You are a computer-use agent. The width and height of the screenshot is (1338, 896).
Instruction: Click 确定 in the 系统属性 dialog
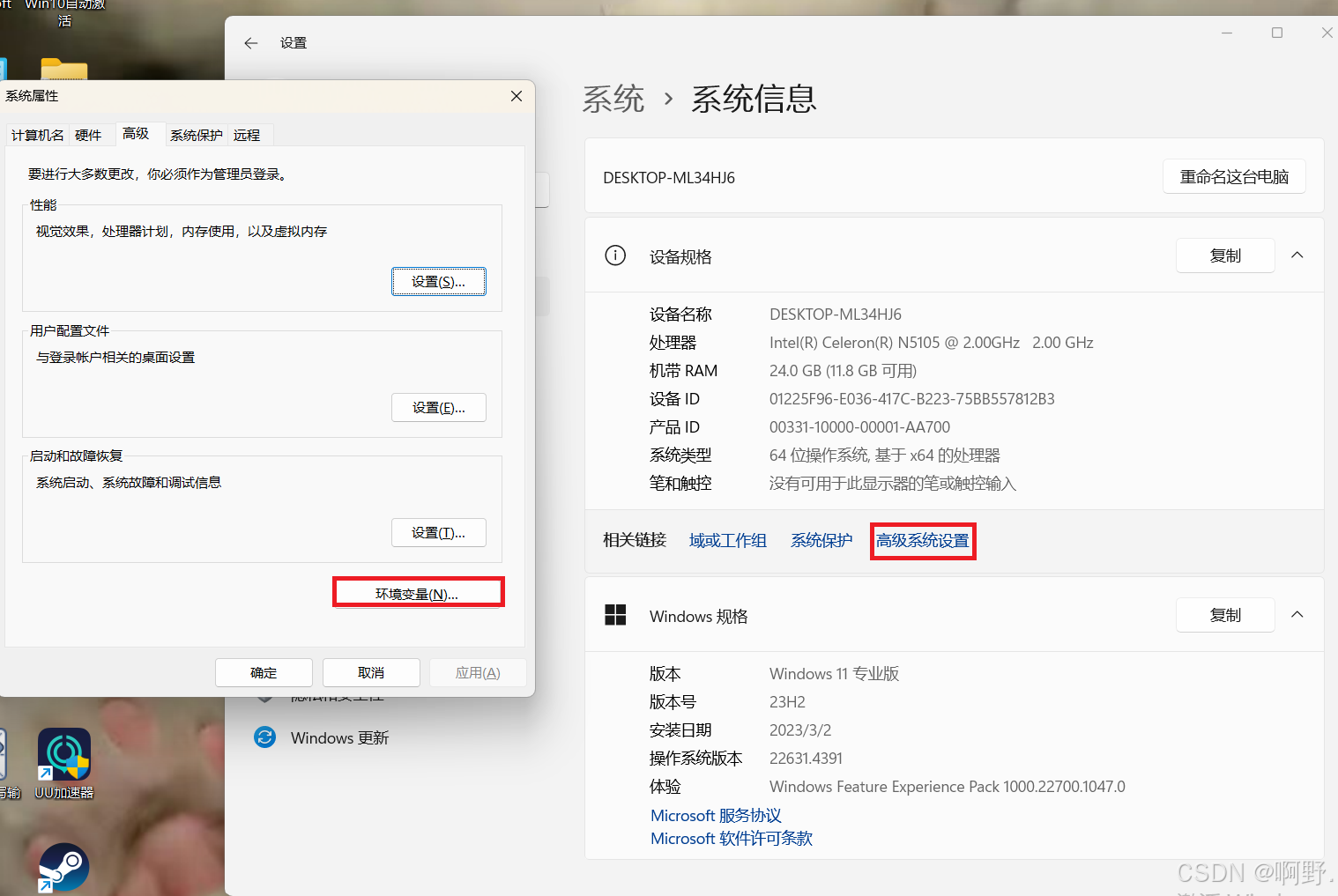263,672
